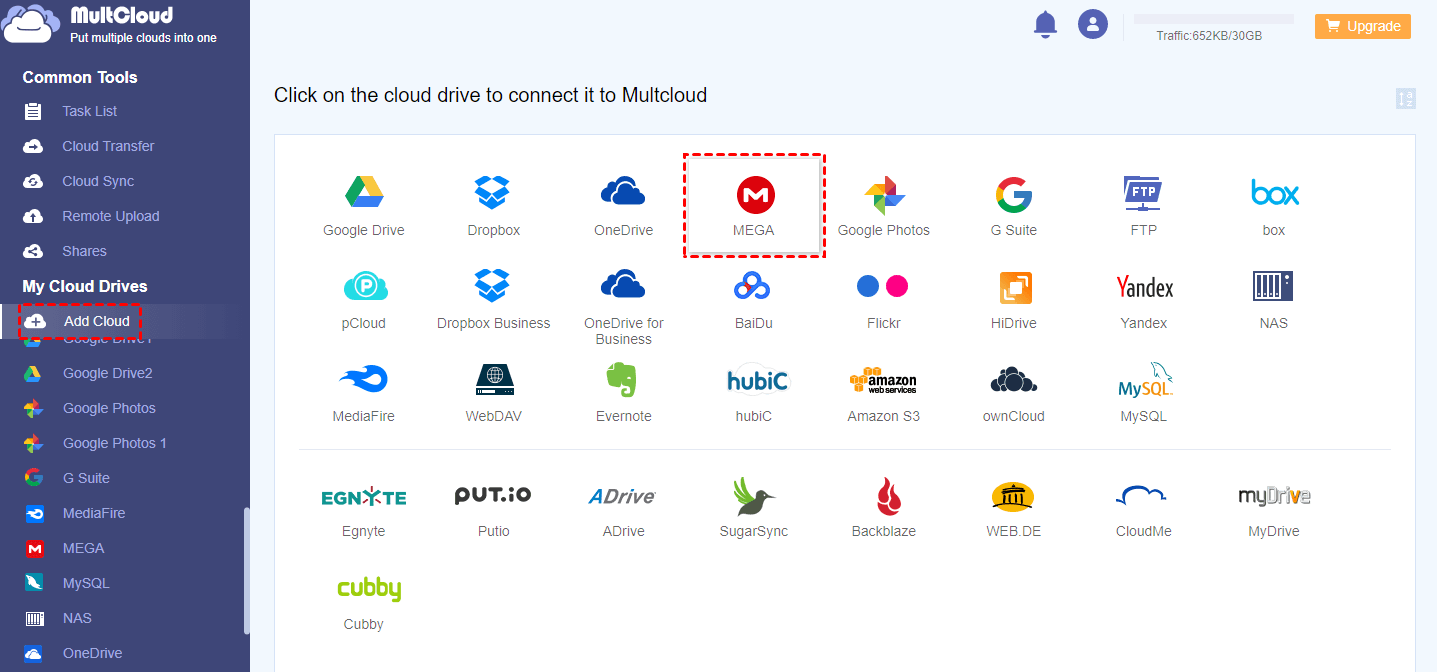Viewport: 1437px width, 672px height.
Task: Select the Amazon S3 icon
Action: [x=883, y=380]
